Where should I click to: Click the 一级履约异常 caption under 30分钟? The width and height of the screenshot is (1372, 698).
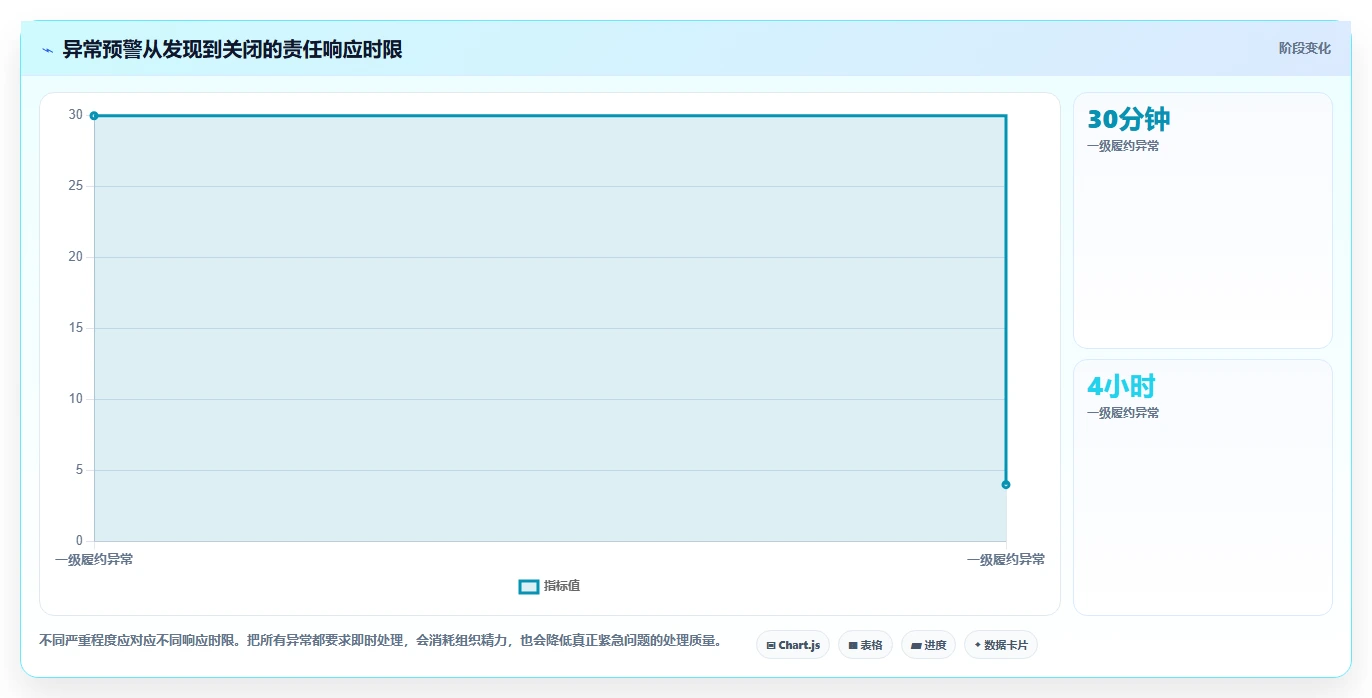[x=1123, y=146]
